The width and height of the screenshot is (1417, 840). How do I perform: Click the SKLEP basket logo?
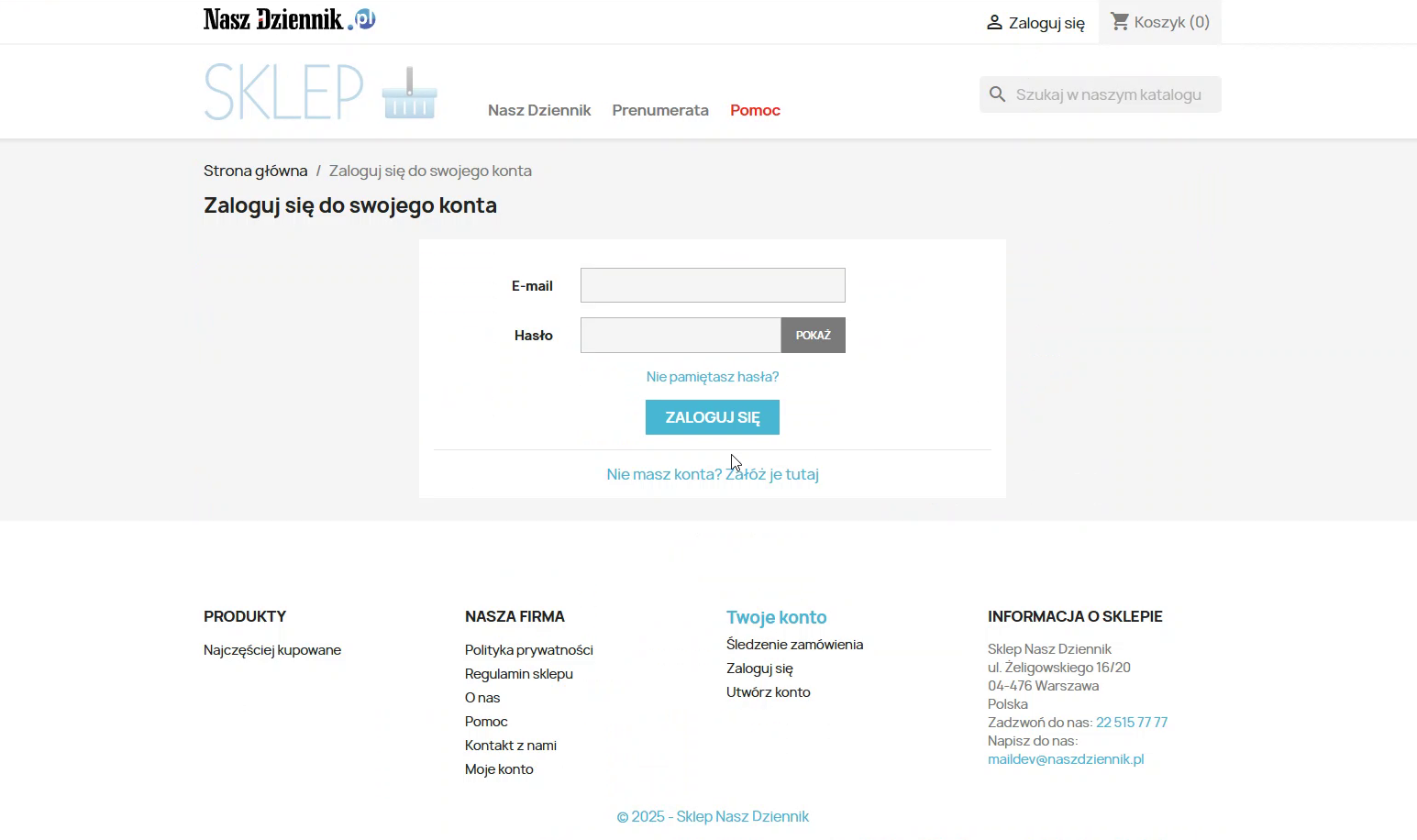tap(320, 92)
